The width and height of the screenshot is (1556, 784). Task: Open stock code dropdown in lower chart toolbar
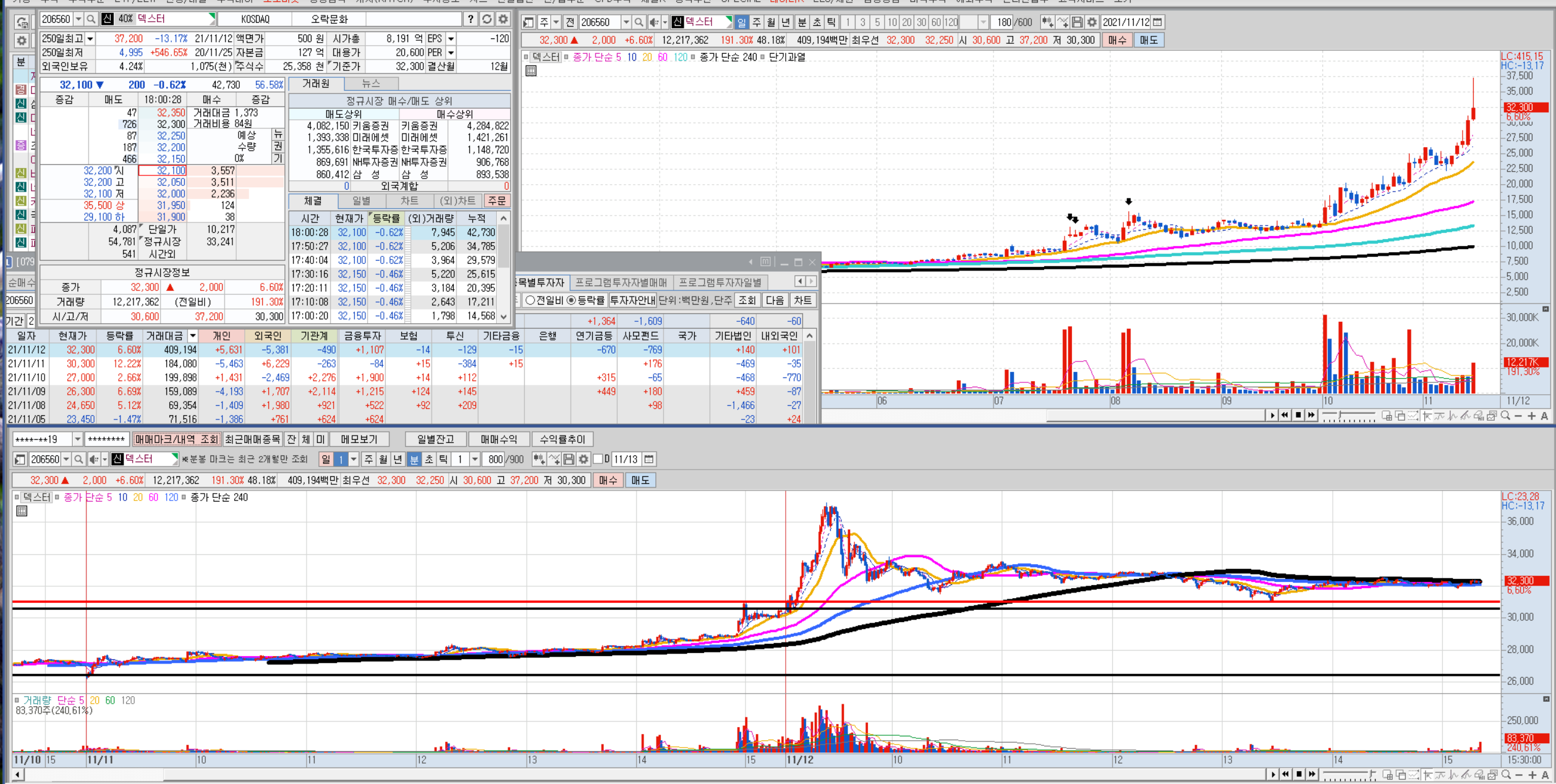(x=66, y=459)
